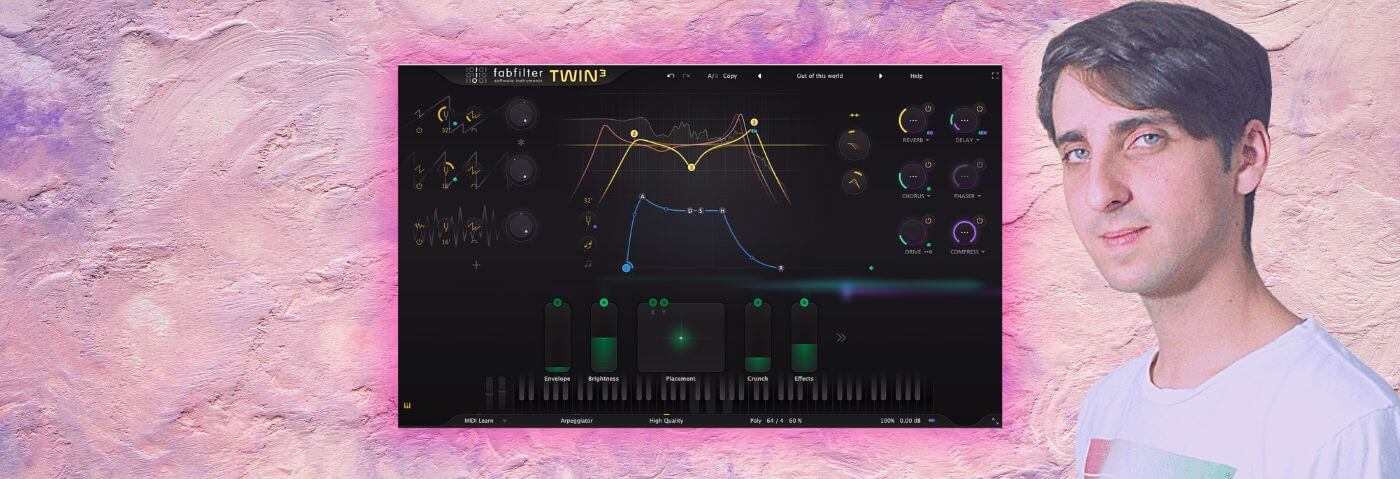Toggle power of the 32' first oscillator
This screenshot has height=479, width=1400.
419,130
